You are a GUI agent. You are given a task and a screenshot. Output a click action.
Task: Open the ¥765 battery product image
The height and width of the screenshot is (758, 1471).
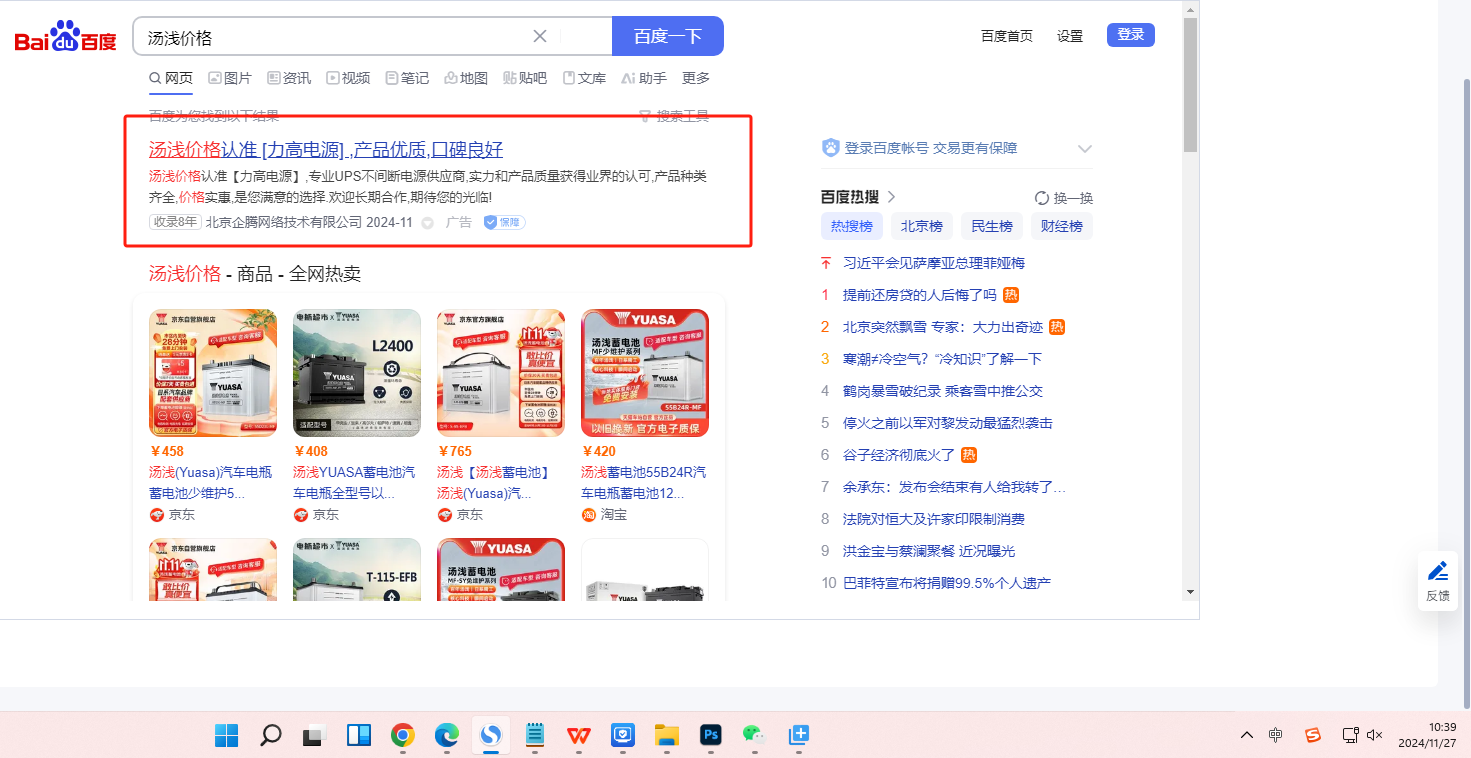click(501, 373)
